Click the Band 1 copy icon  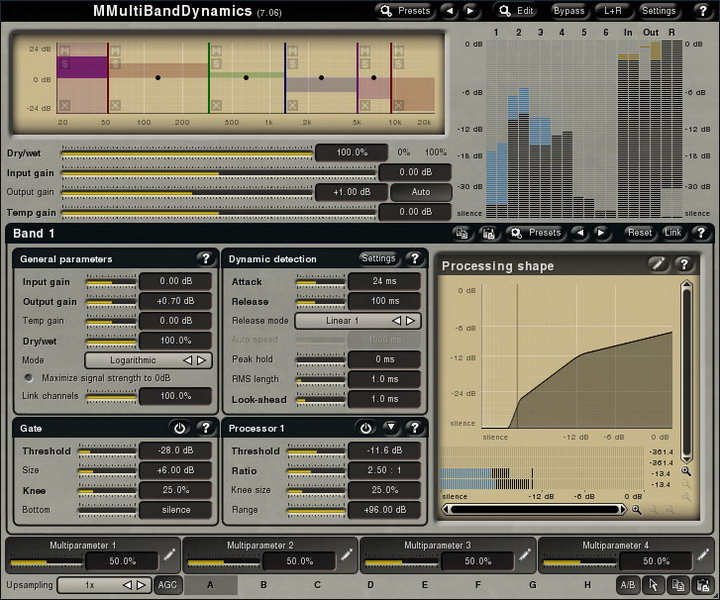462,233
